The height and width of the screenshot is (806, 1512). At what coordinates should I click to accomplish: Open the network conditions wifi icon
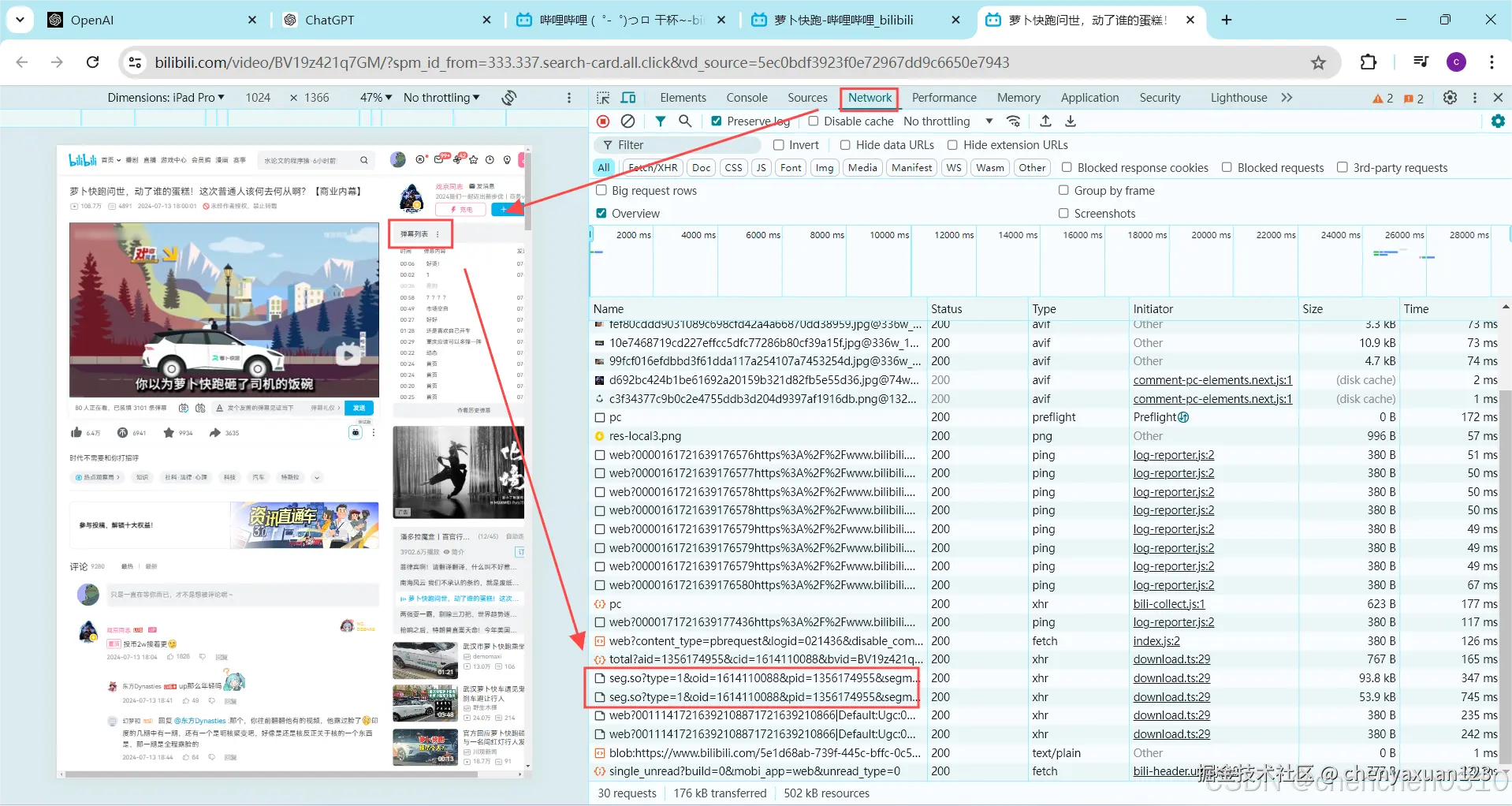click(1014, 121)
